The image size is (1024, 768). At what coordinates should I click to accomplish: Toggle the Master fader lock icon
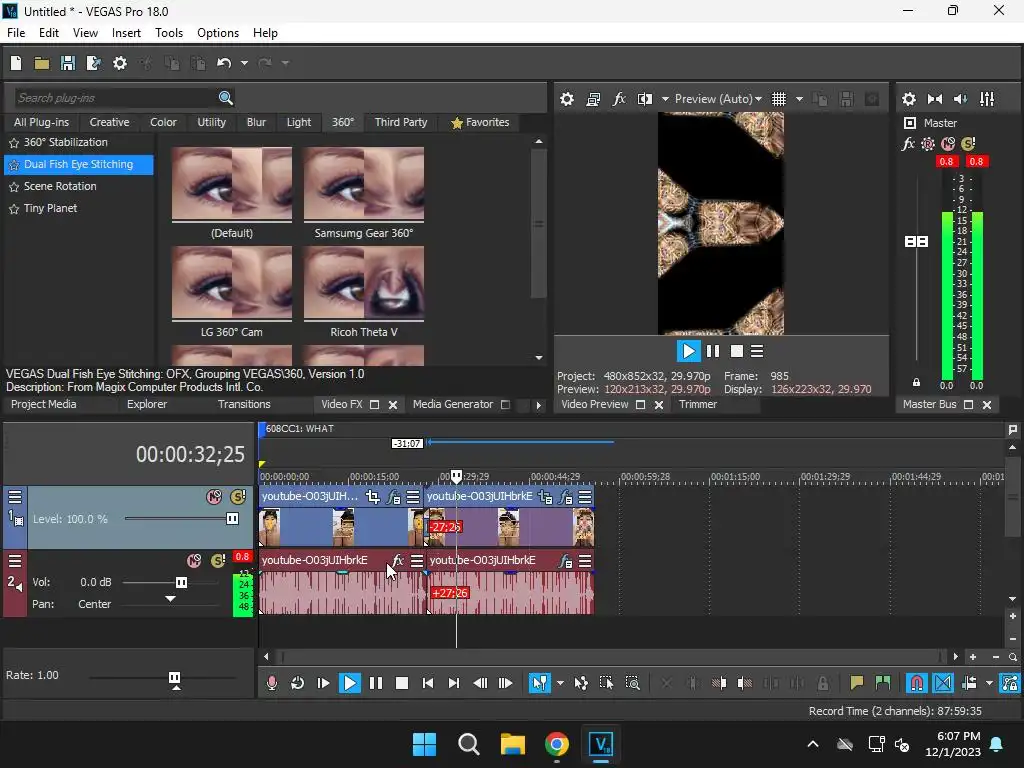pyautogui.click(x=916, y=383)
